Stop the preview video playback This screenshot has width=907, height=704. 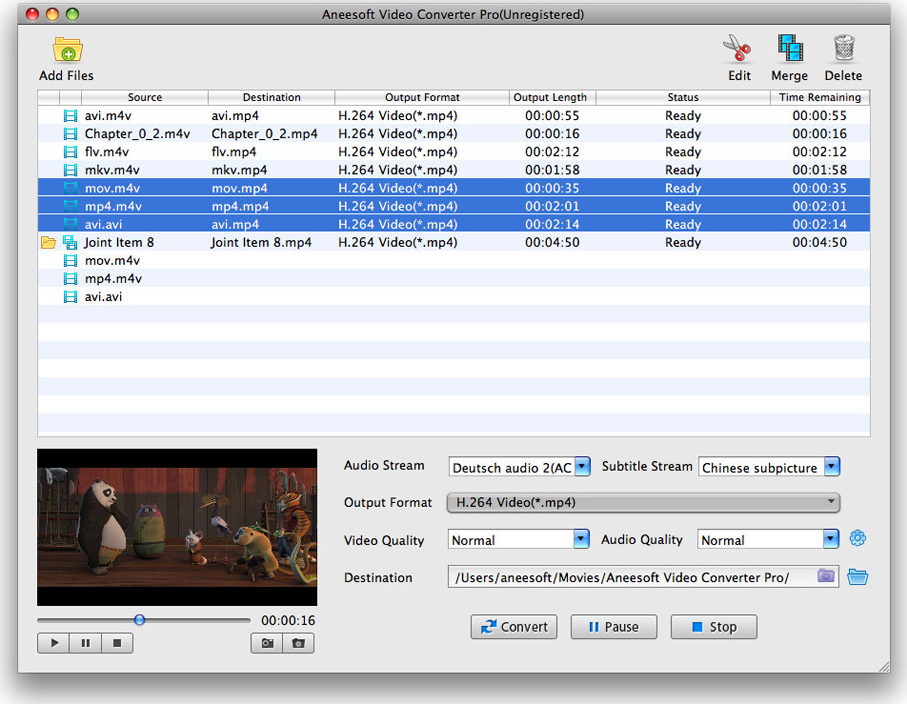(117, 643)
